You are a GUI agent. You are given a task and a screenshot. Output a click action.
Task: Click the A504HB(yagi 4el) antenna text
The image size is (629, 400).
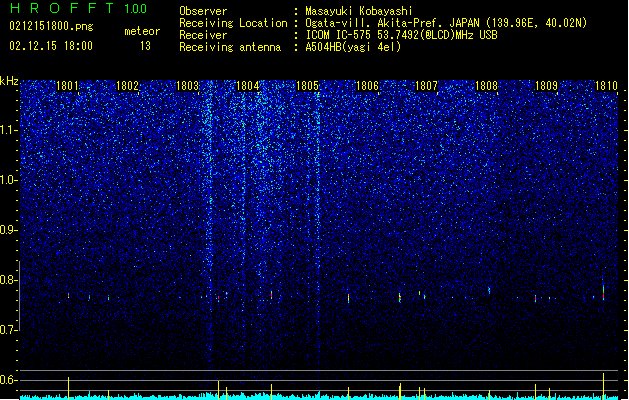[353, 47]
